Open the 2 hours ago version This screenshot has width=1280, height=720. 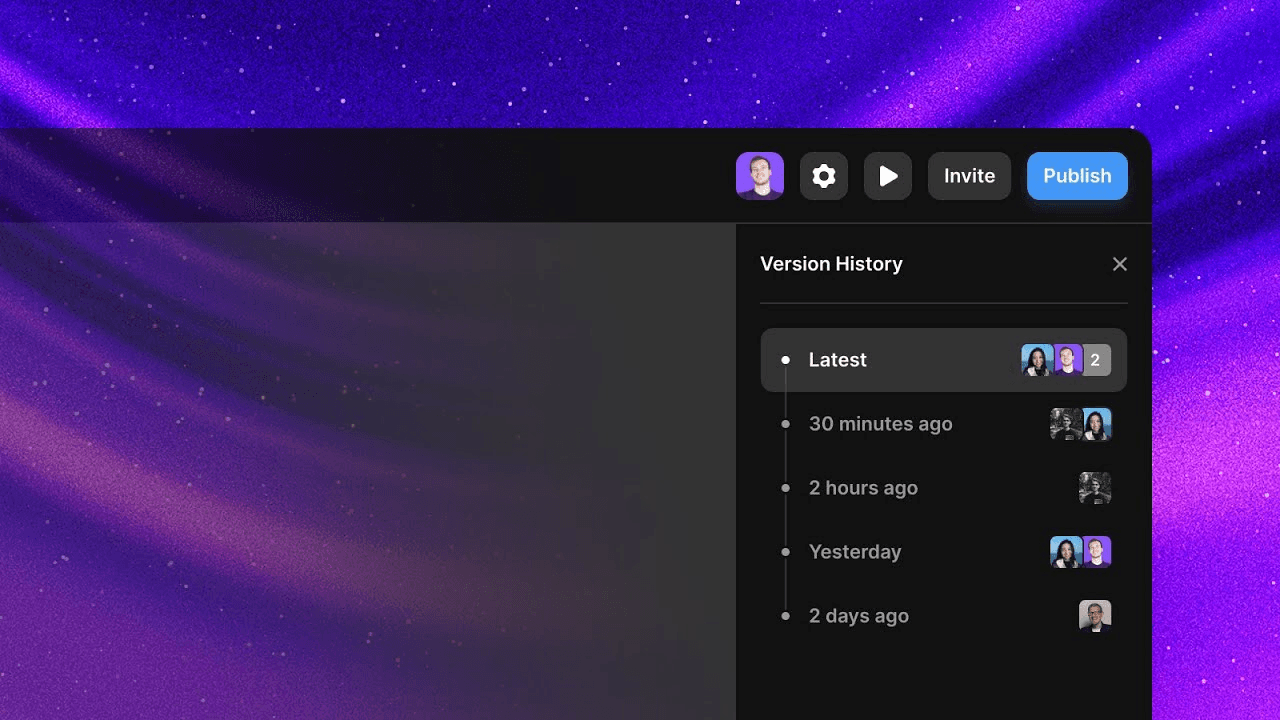[863, 488]
